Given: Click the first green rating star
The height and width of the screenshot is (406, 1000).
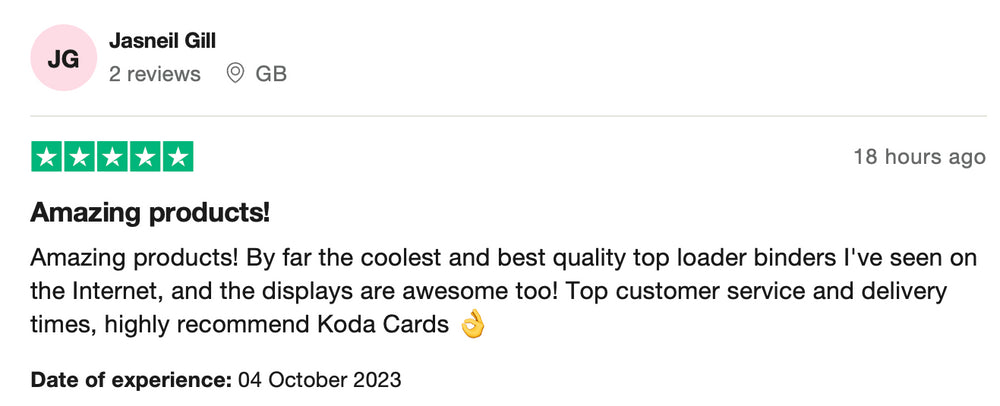Looking at the screenshot, I should (x=47, y=158).
